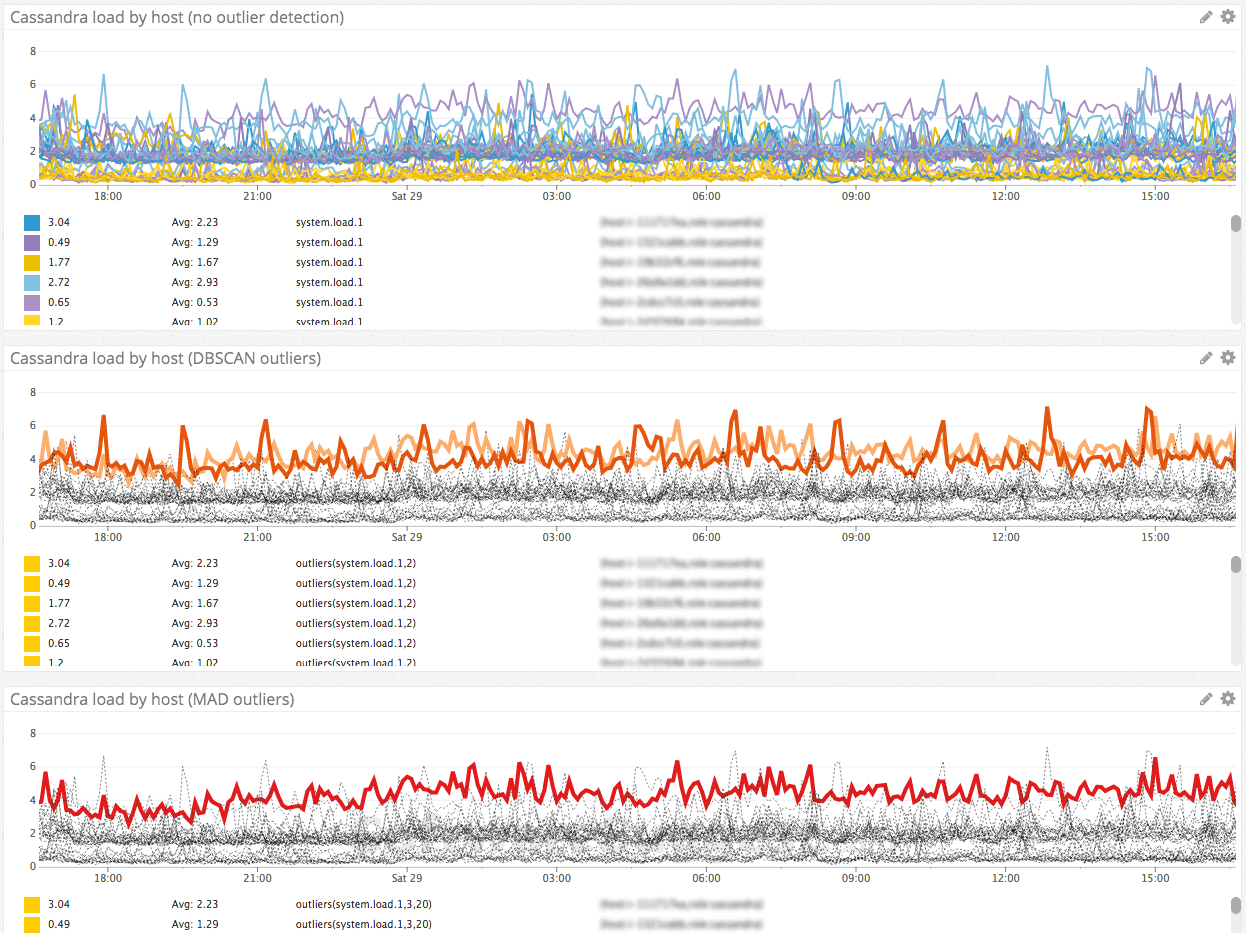Select the light blue swatch with Avg 2.93 in the first legend
The image size is (1246, 933).
click(x=32, y=282)
